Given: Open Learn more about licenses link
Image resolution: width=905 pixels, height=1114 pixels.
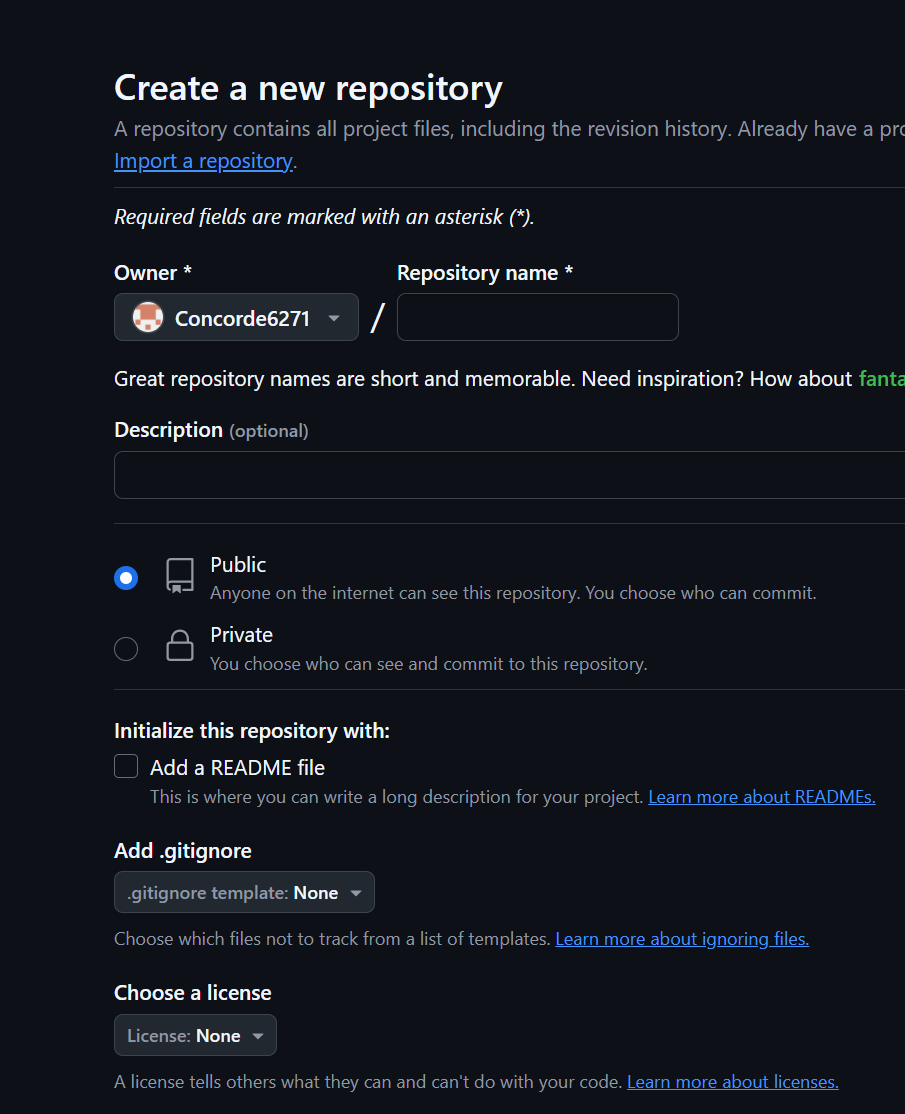Looking at the screenshot, I should tap(732, 1082).
